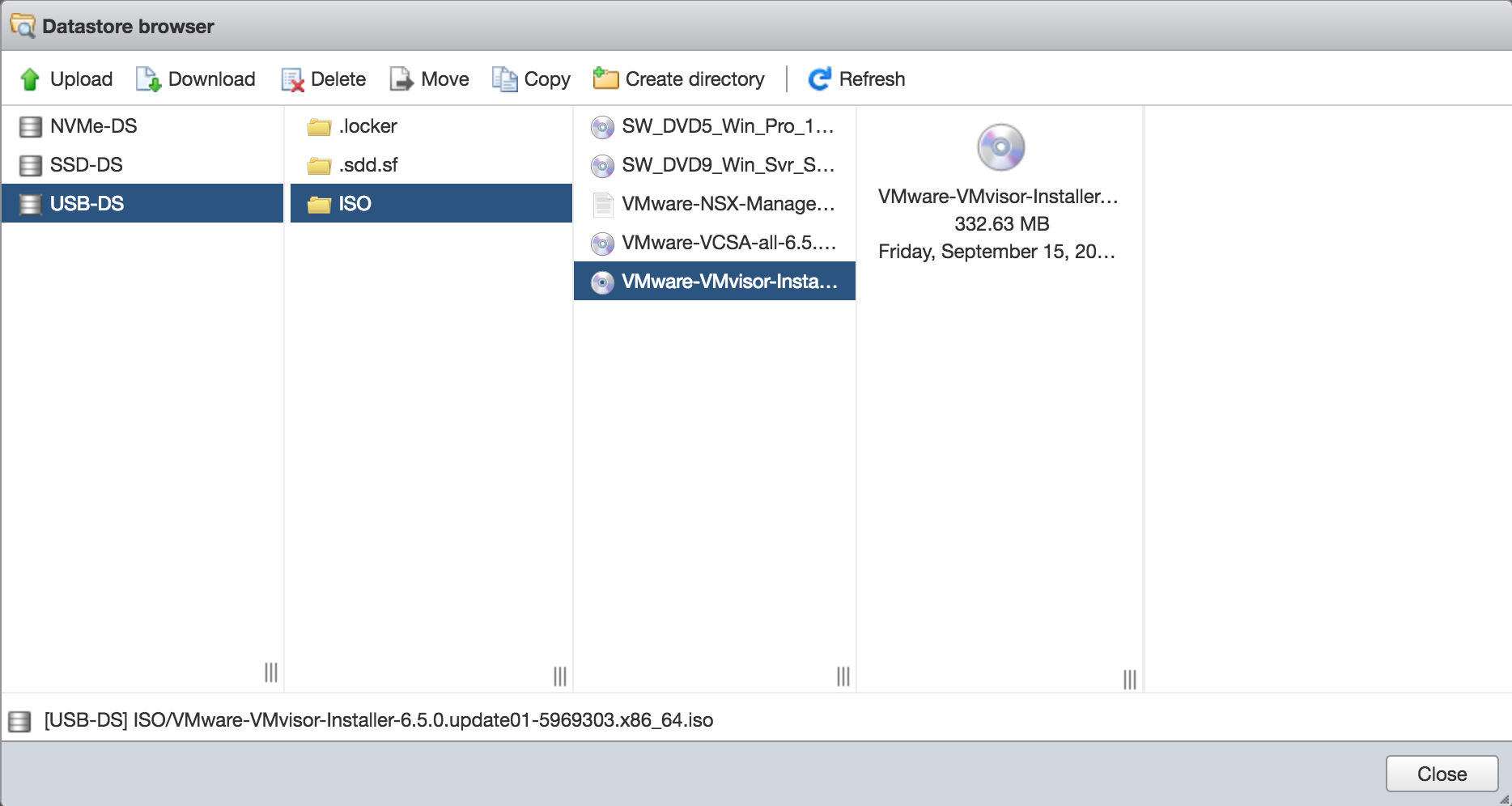Click the Friday, September 15 date text
The height and width of the screenshot is (806, 1512).
[x=997, y=252]
